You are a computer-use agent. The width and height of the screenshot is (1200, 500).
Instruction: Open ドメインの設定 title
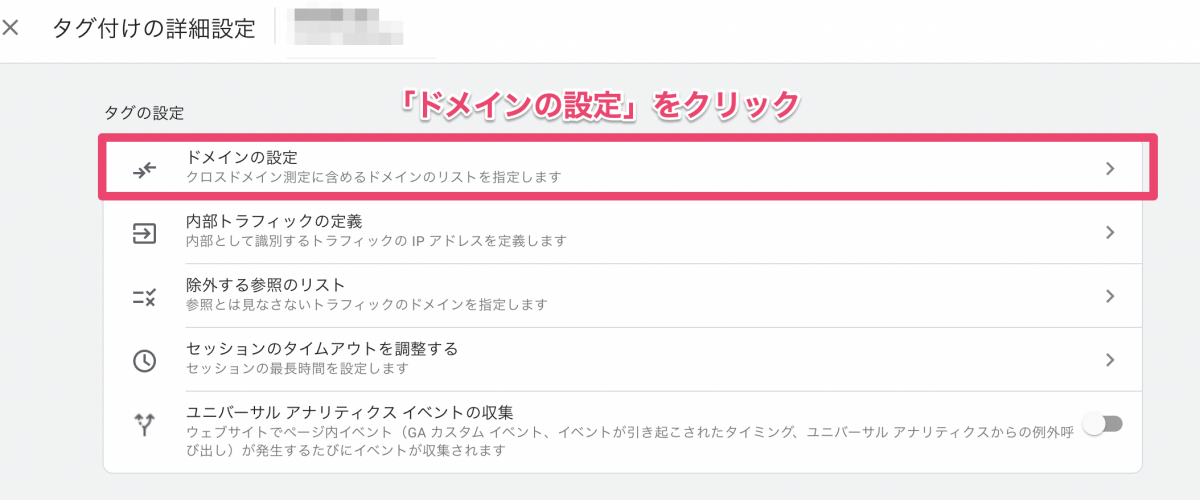point(242,157)
